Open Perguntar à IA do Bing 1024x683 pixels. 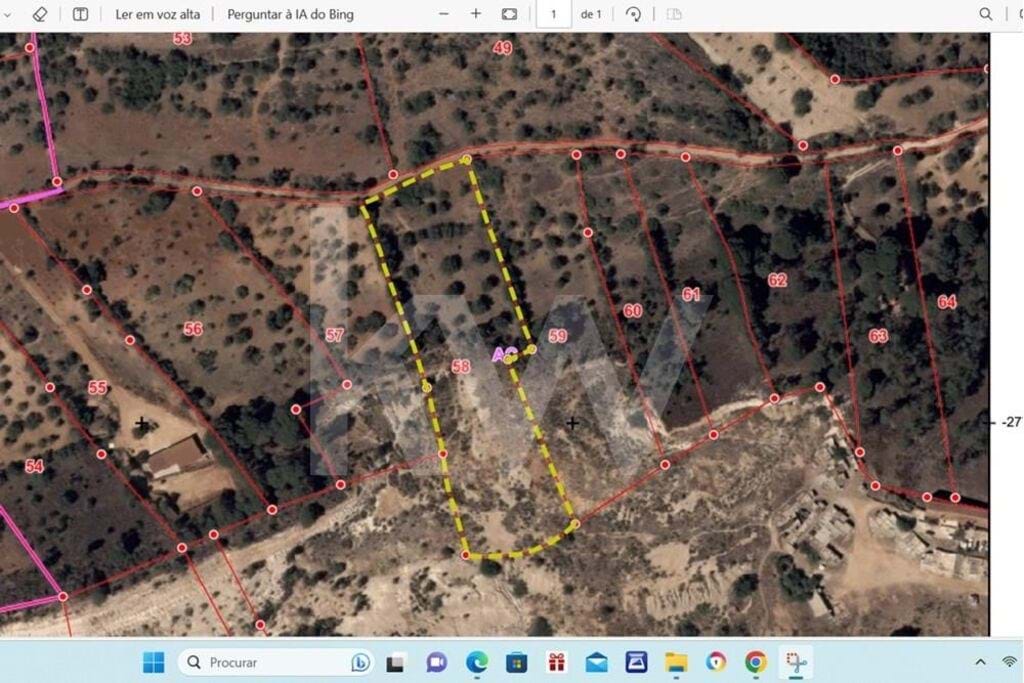click(290, 14)
